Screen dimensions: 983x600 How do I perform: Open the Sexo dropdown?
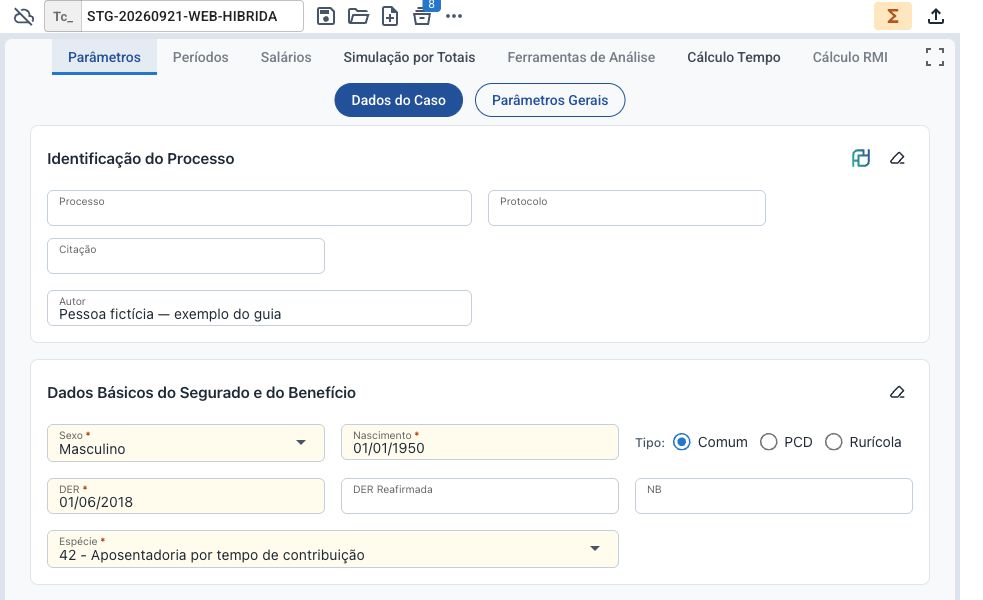(186, 443)
